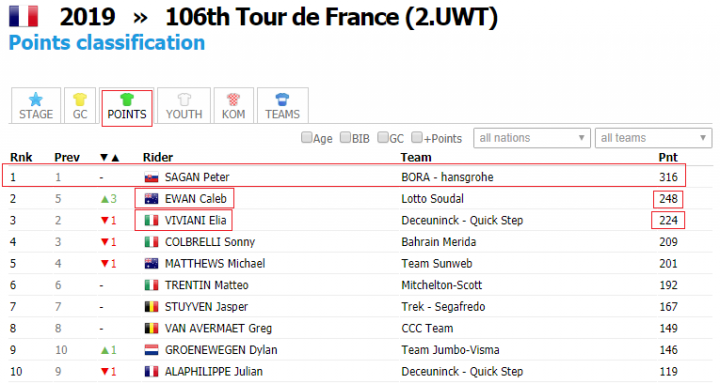Image resolution: width=720 pixels, height=384 pixels.
Task: Click the white jersey YOUTH icon
Action: point(184,99)
